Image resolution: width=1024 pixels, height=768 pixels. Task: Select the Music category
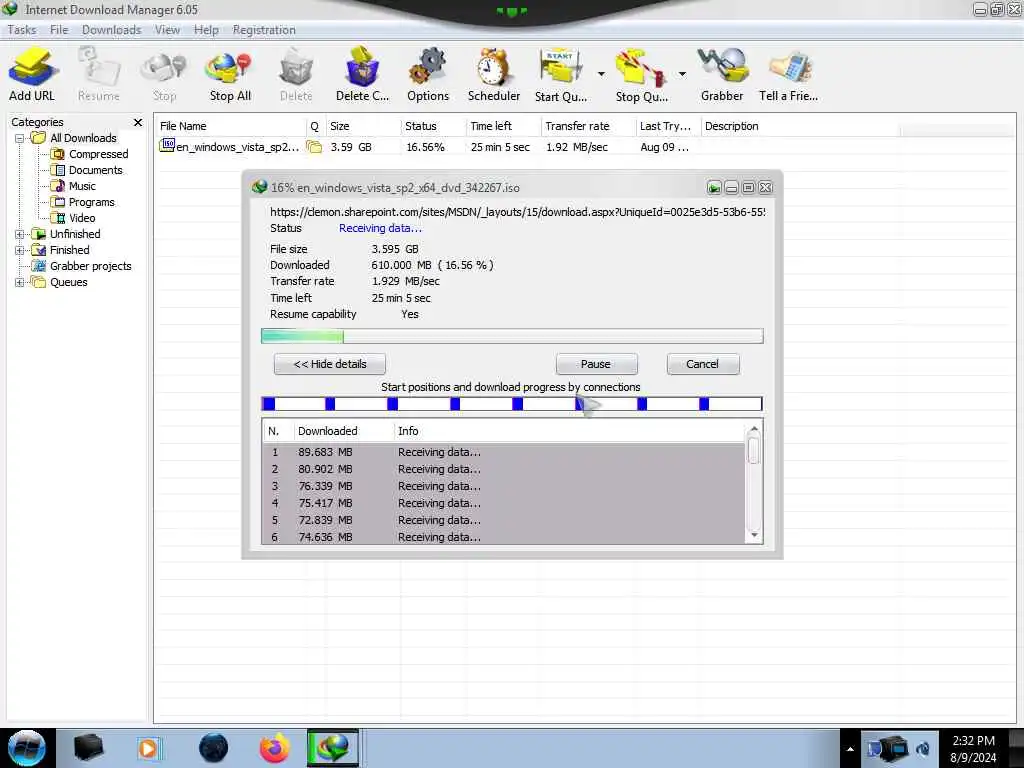[x=74, y=186]
